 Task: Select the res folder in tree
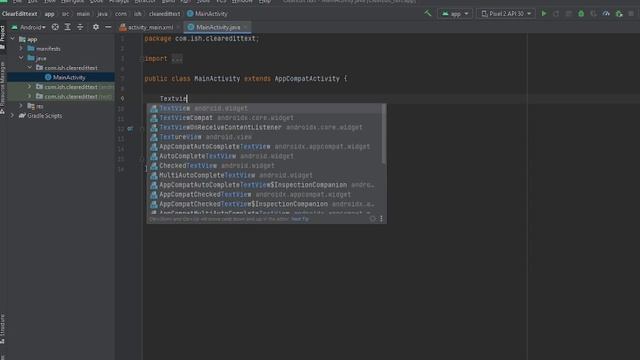click(x=61, y=106)
